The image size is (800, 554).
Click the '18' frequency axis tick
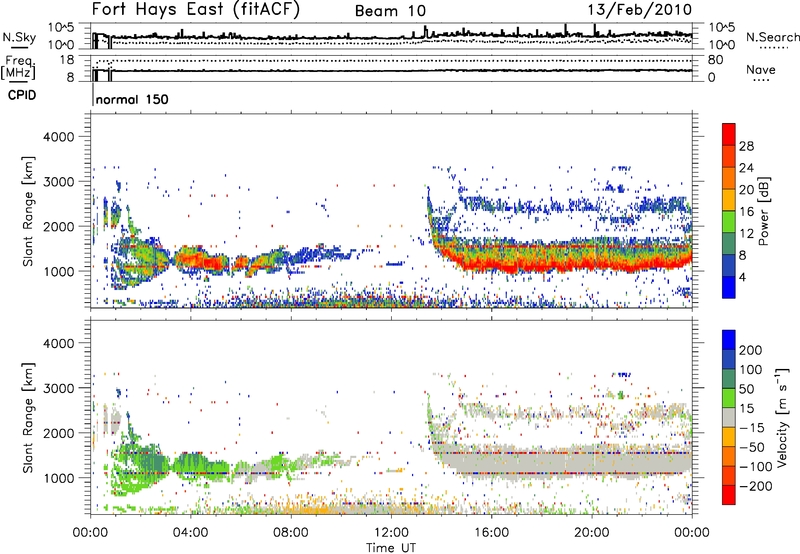click(x=67, y=60)
